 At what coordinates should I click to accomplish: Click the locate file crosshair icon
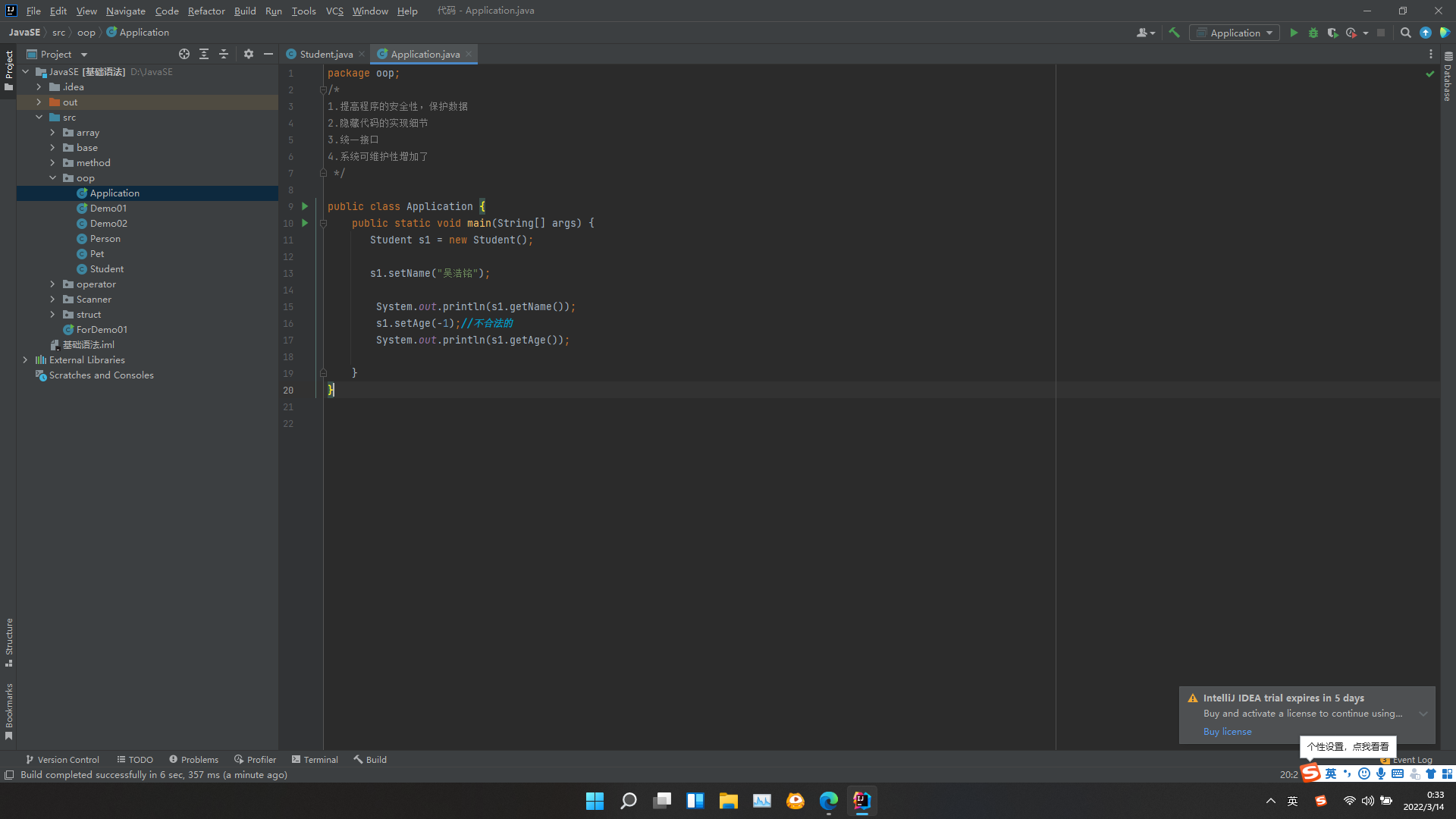pos(184,54)
